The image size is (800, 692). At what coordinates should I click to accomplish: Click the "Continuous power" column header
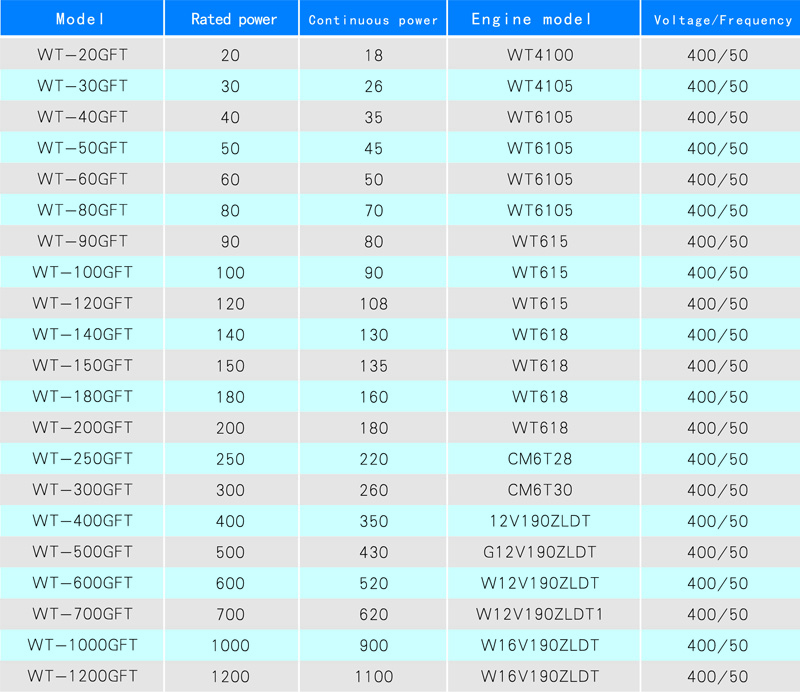point(373,18)
